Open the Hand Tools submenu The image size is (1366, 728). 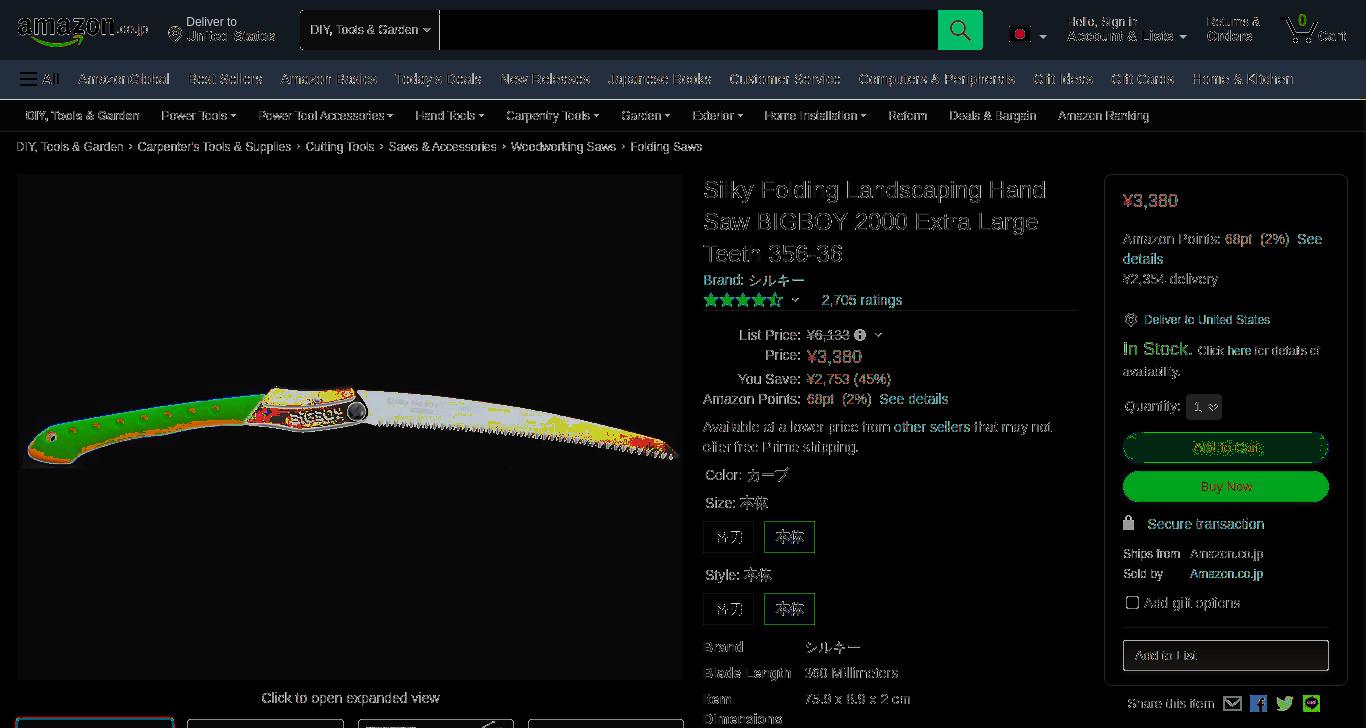tap(449, 116)
